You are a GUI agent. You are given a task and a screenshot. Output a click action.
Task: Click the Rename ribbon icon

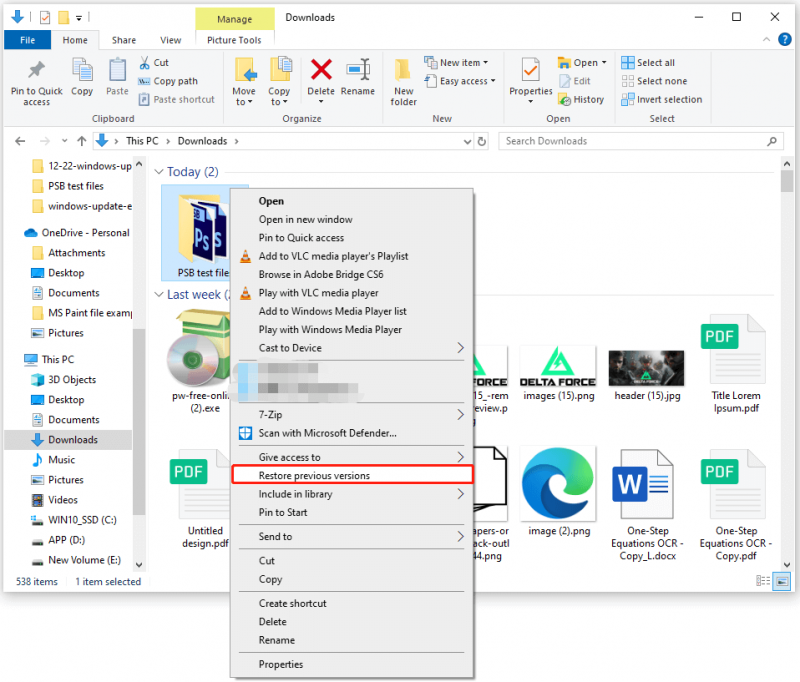pos(358,69)
